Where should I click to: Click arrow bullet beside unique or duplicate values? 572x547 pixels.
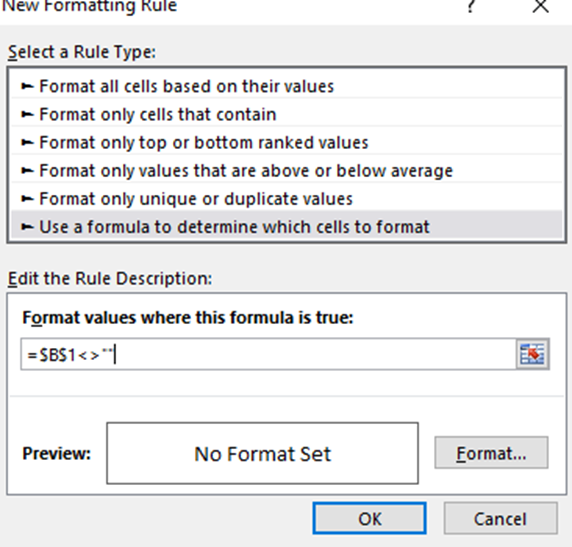(27, 199)
